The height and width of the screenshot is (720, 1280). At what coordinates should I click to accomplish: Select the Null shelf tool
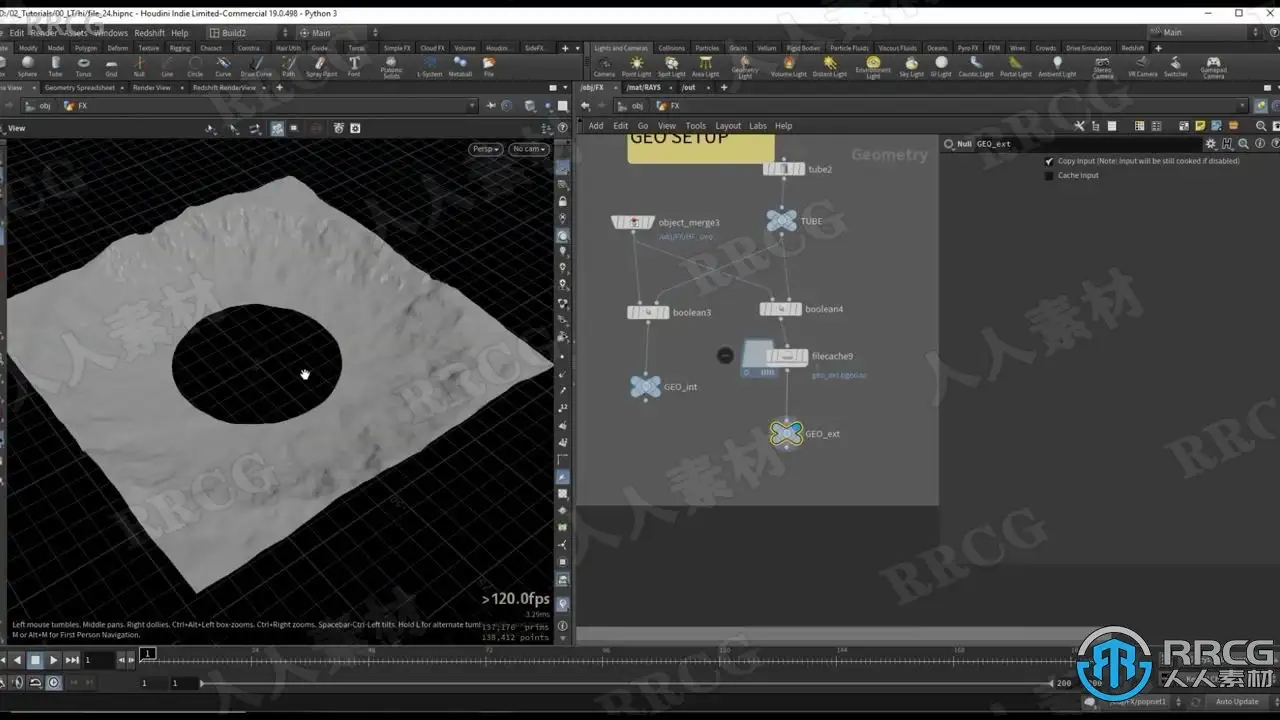click(139, 66)
